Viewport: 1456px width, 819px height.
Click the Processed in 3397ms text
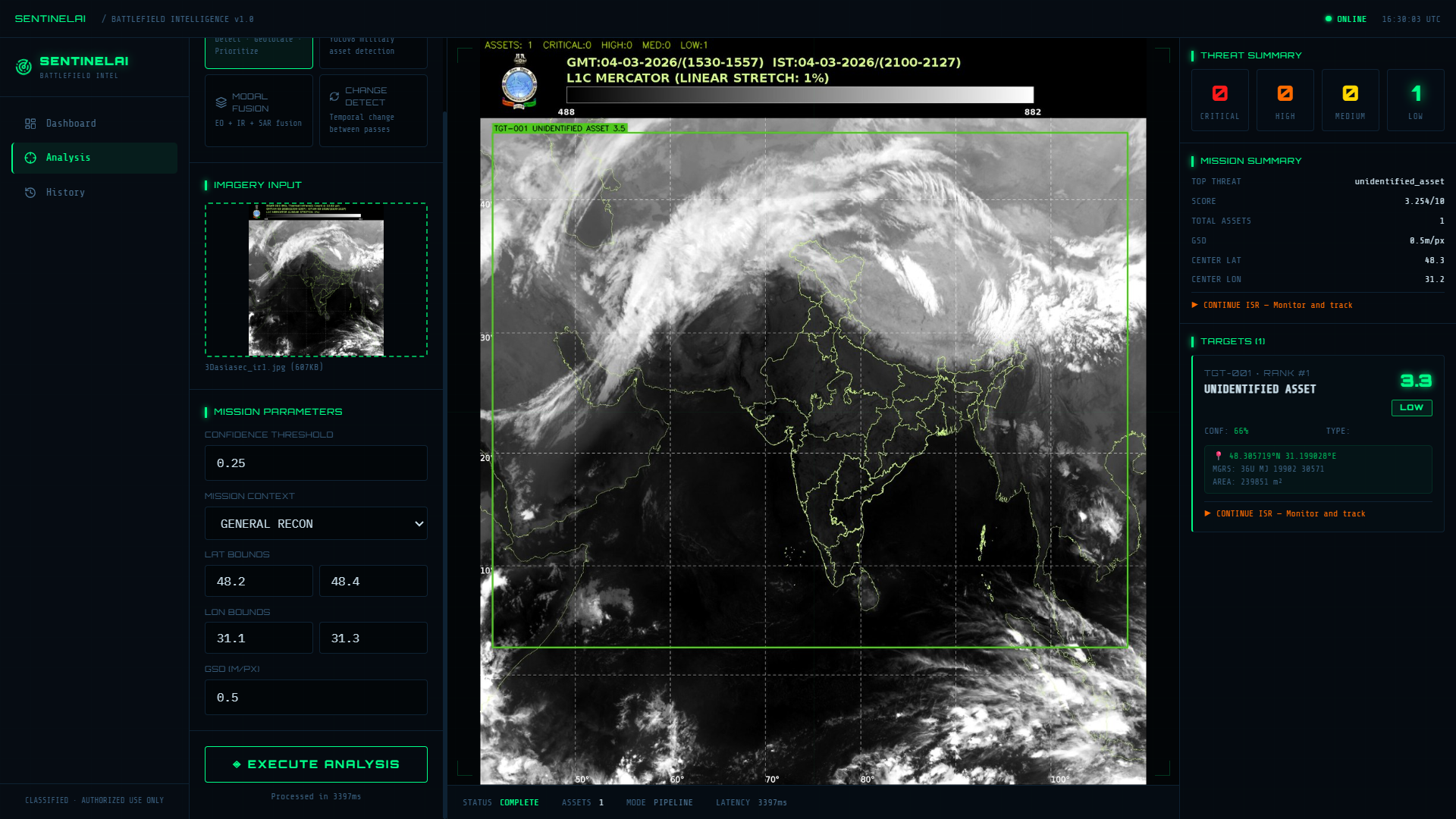pos(316,796)
